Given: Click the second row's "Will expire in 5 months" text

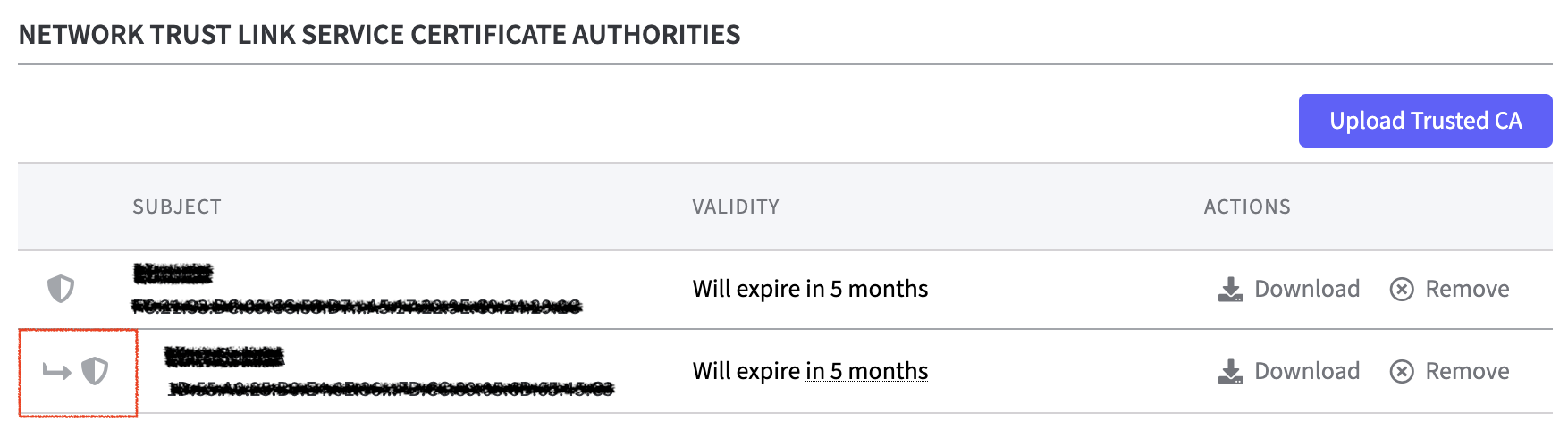Looking at the screenshot, I should 810,371.
